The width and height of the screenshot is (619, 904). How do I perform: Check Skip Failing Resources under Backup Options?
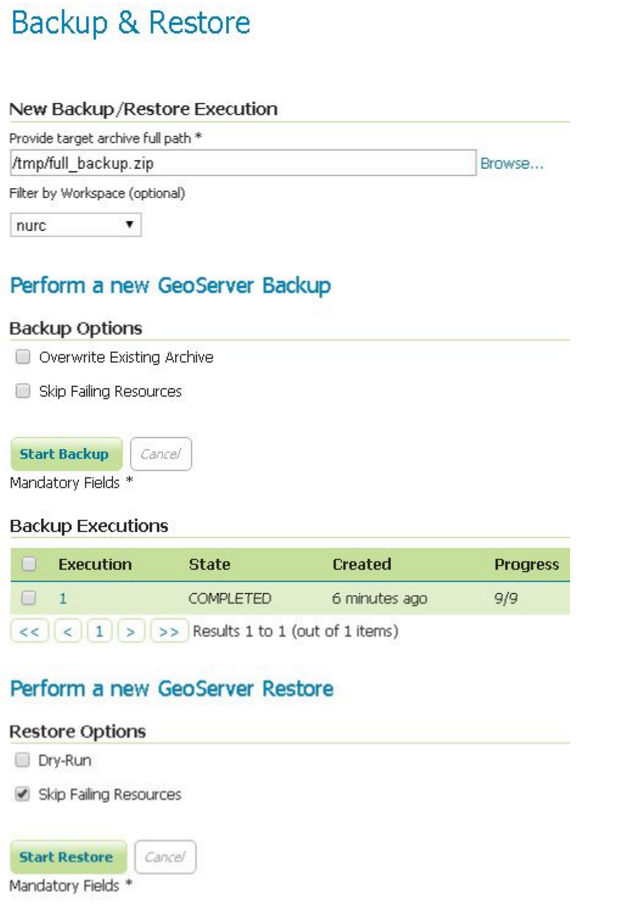point(23,391)
